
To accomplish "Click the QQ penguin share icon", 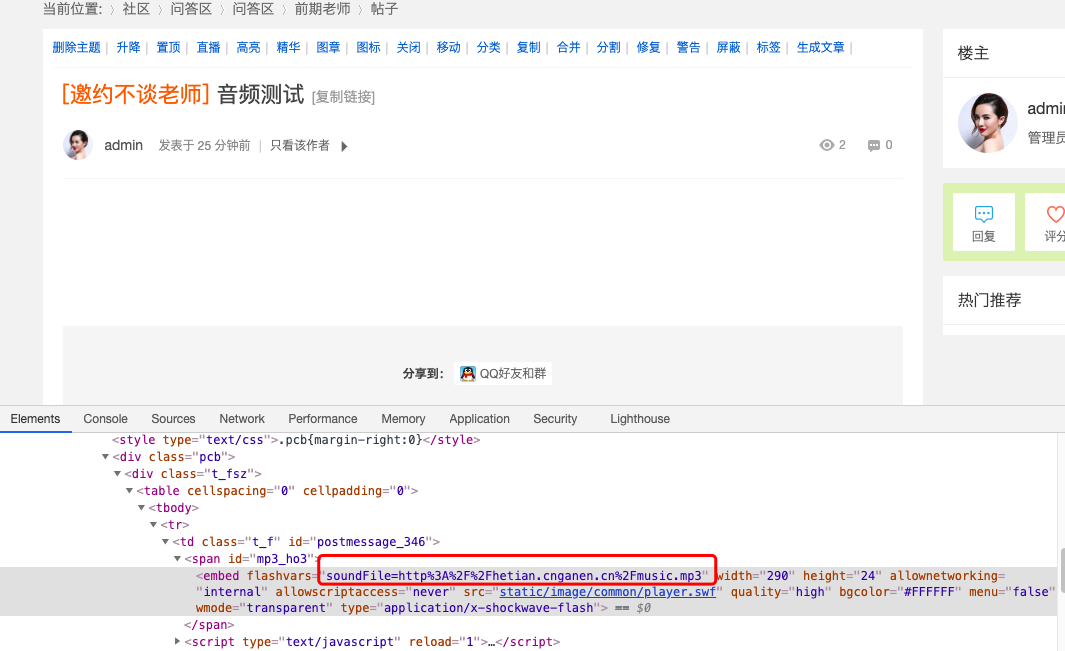I will [x=467, y=374].
